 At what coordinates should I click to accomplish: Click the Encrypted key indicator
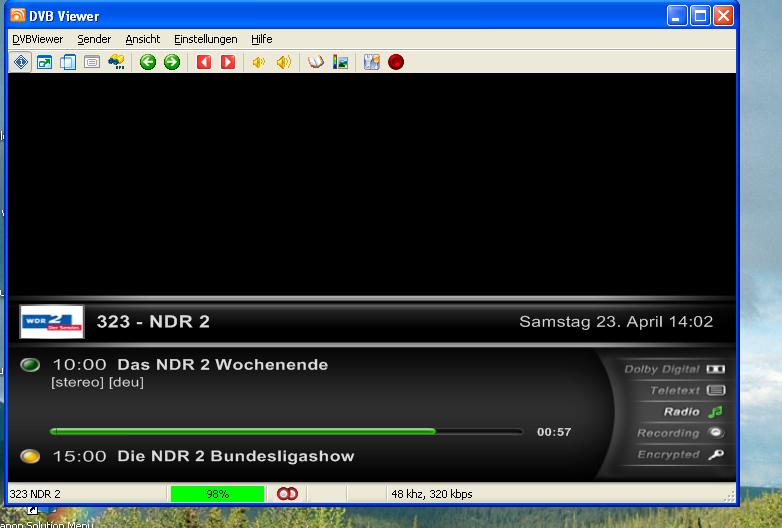pyautogui.click(x=681, y=454)
